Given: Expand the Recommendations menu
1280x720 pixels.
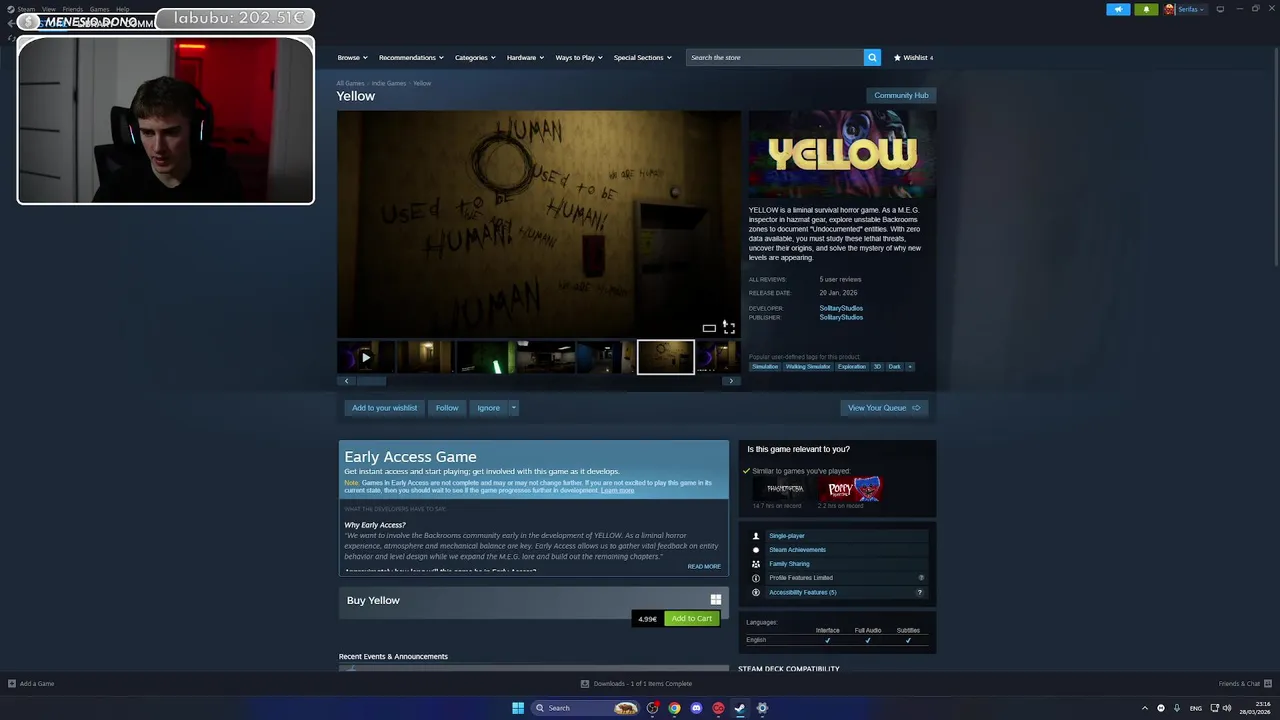Looking at the screenshot, I should click(411, 57).
